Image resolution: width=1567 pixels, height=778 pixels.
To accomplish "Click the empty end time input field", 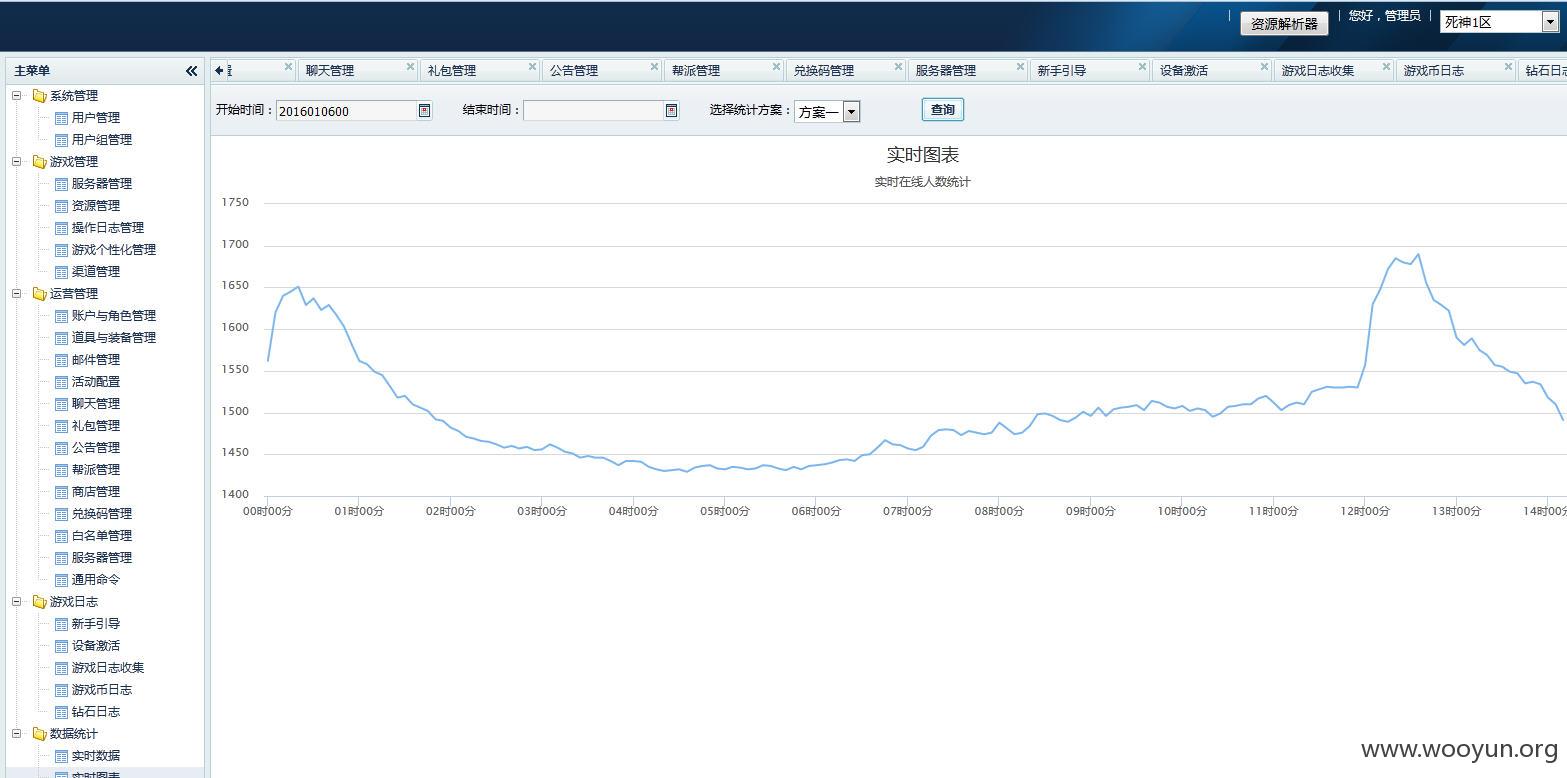I will click(x=594, y=111).
